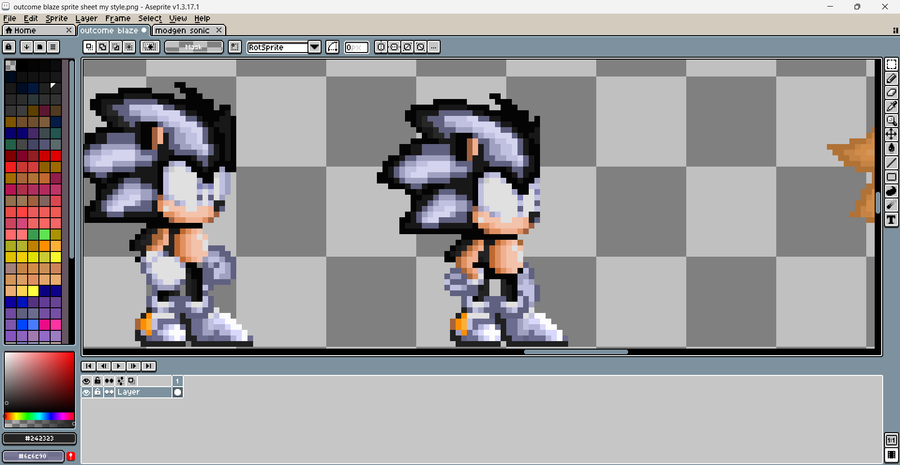
Task: Go to the first frame
Action: tap(88, 366)
